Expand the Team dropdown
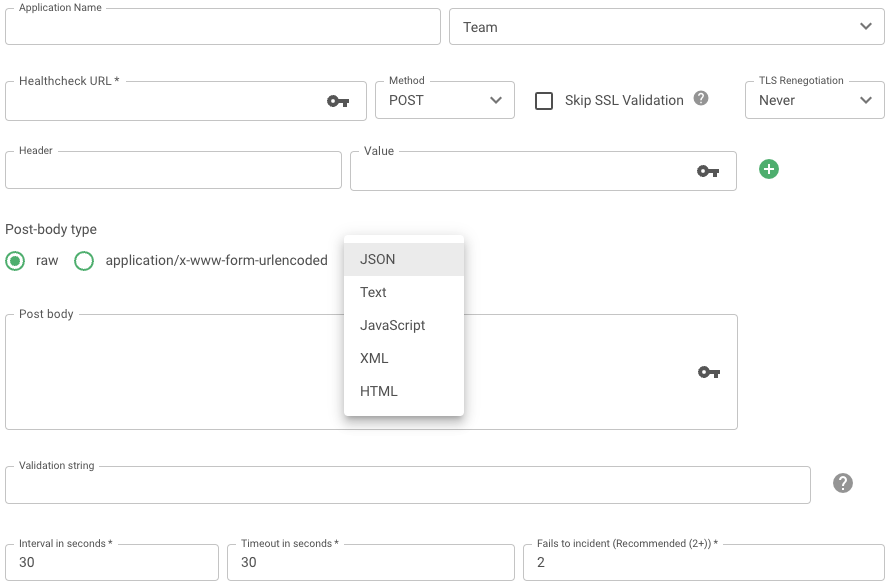Screen dimensions: 890x586 coord(666,27)
